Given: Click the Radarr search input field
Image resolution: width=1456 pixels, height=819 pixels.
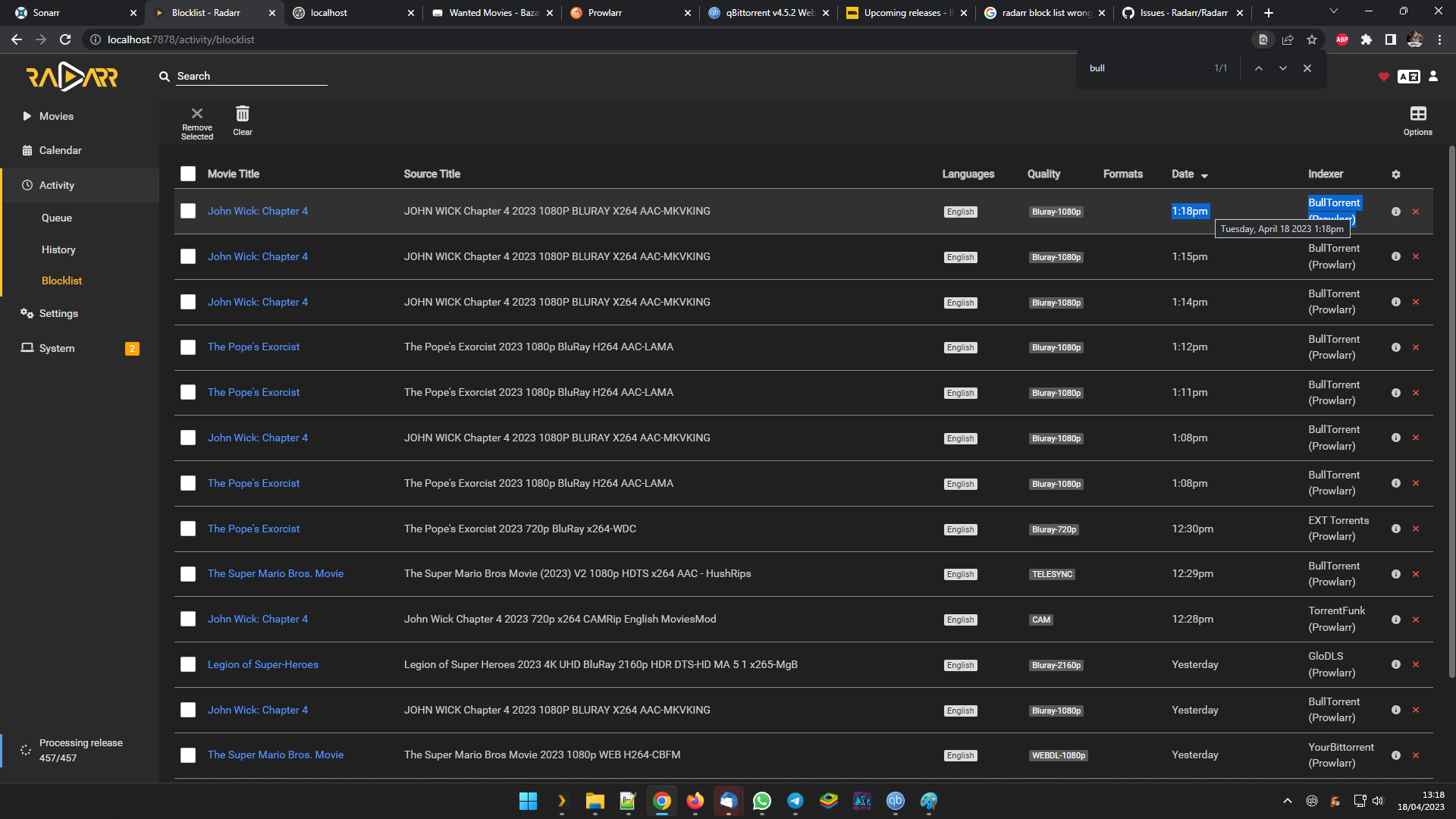Looking at the screenshot, I should tap(250, 76).
